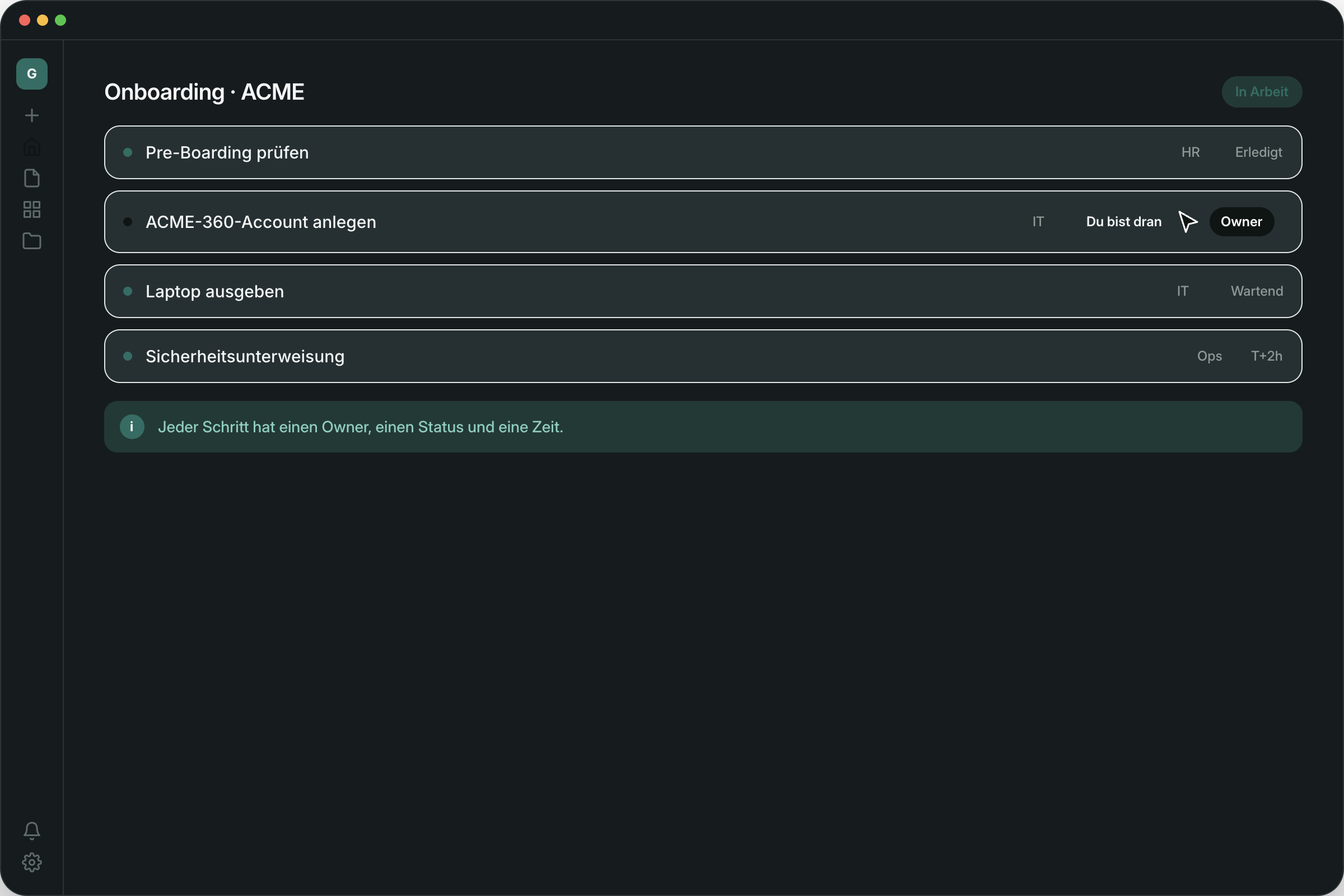Click the Owner pill button
The height and width of the screenshot is (896, 1344).
click(1242, 222)
